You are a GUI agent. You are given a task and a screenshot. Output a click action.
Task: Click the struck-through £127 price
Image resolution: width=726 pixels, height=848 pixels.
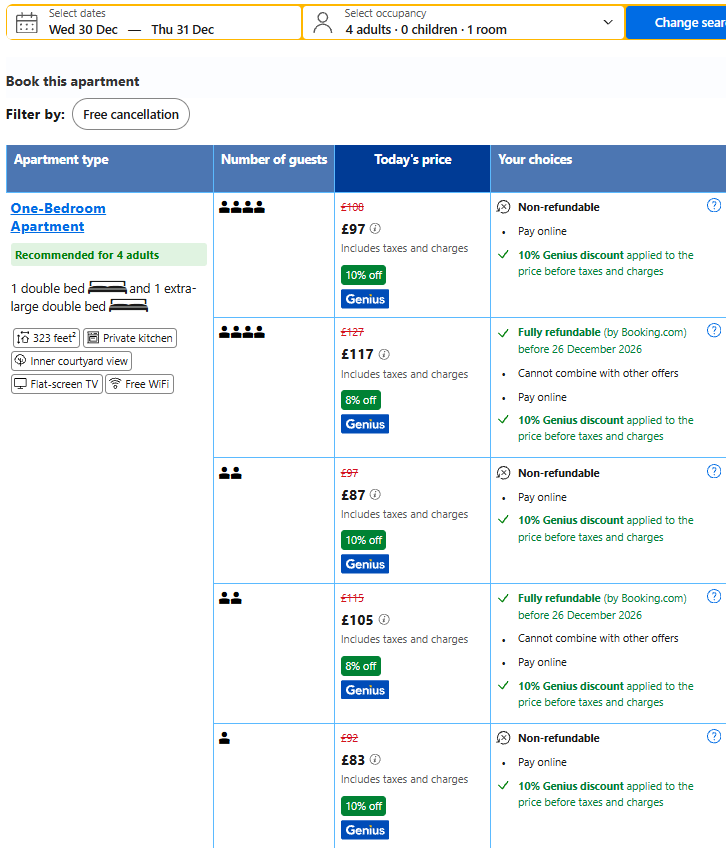tap(352, 332)
